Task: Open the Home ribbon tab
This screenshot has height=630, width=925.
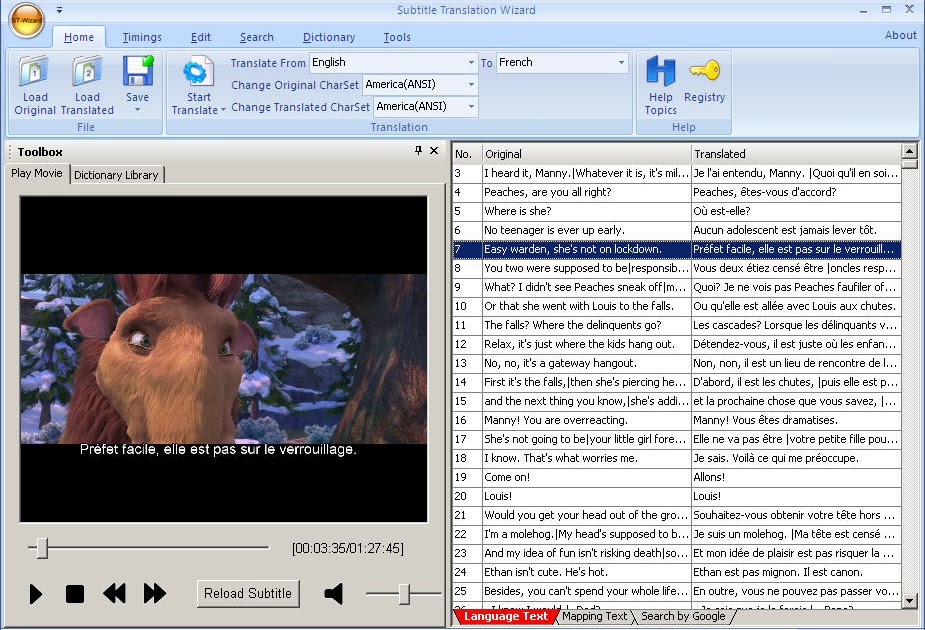Action: pyautogui.click(x=78, y=37)
